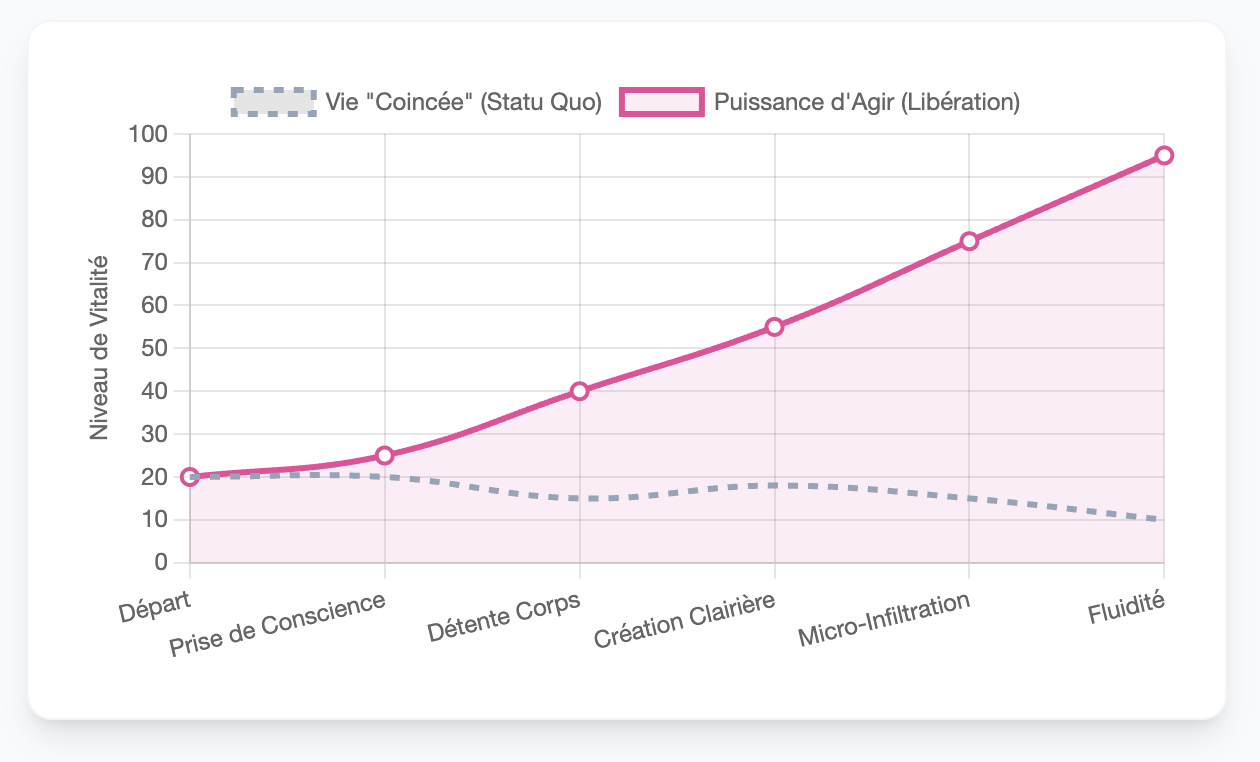Click the pink Création Clairière data point
The height and width of the screenshot is (762, 1260).
click(774, 327)
